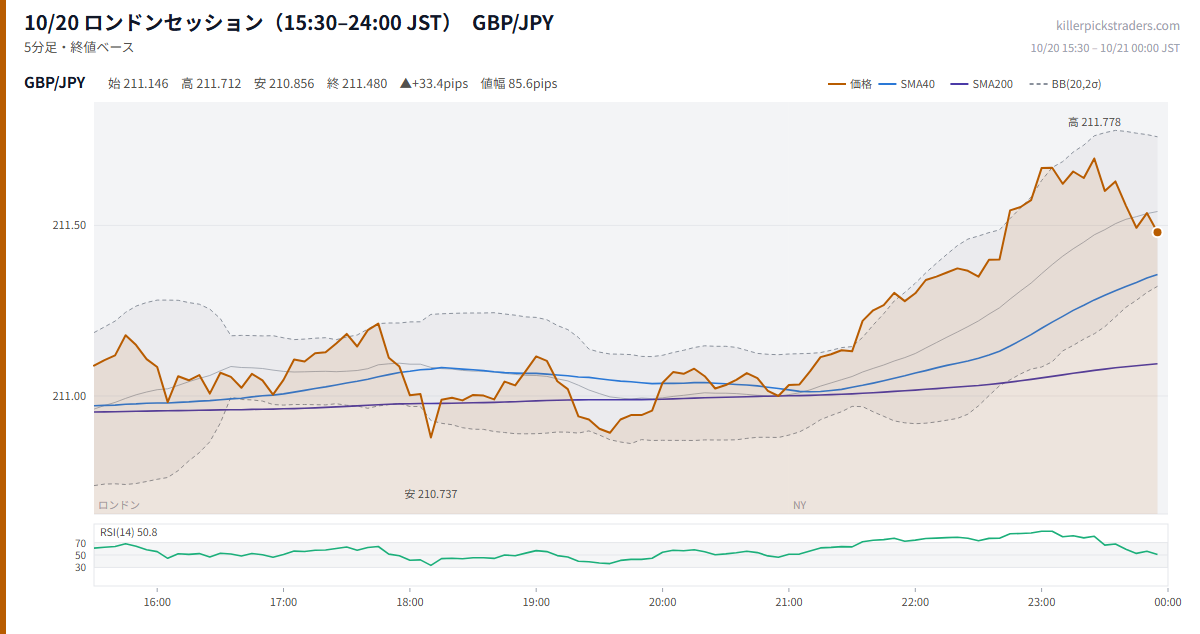Select the low value 安 210.856
Viewport: 1200px width, 634px height.
tap(284, 84)
